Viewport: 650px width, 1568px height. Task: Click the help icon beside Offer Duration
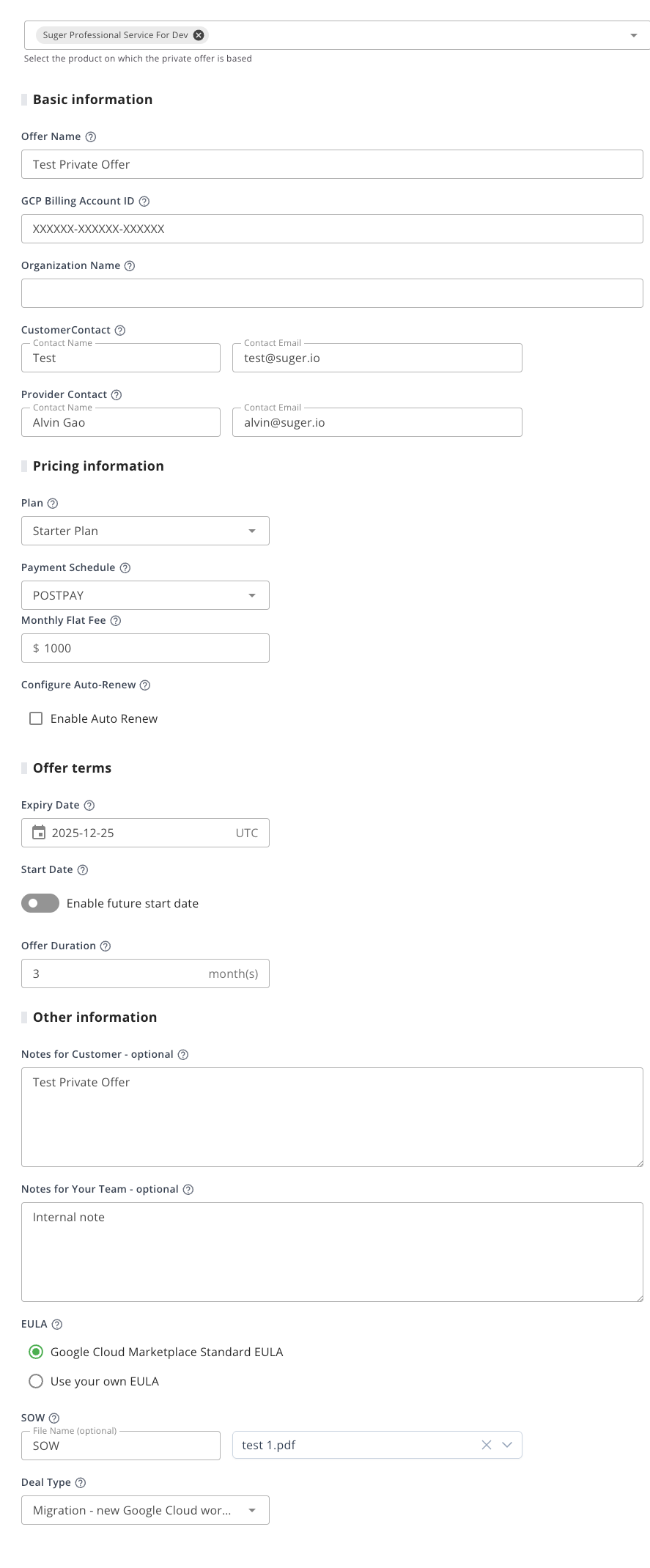(106, 946)
